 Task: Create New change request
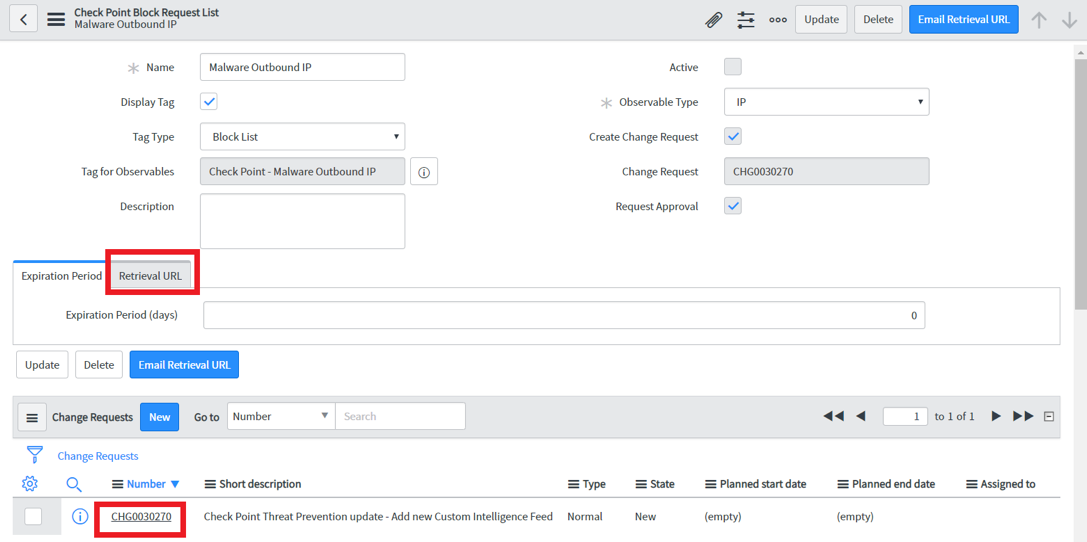pos(159,417)
